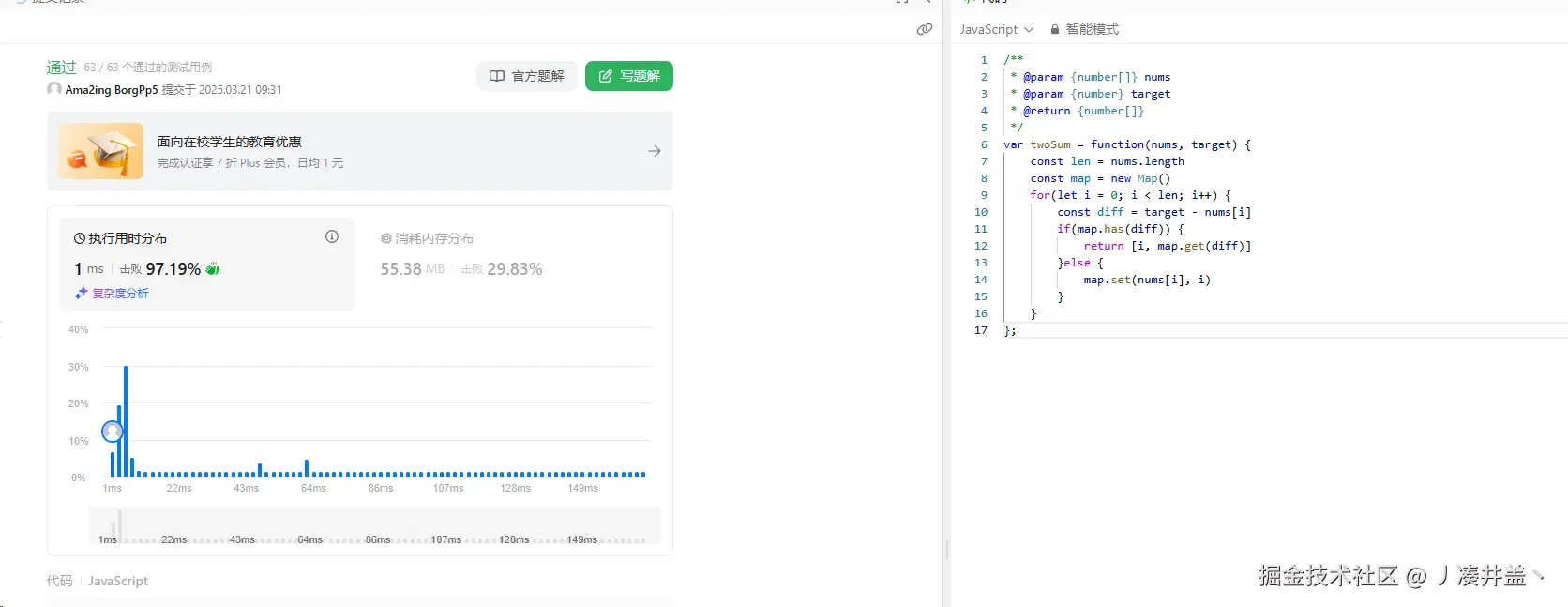Open the 复杂度分析 complexity analysis link
Viewport: 1568px width, 607px height.
(120, 294)
